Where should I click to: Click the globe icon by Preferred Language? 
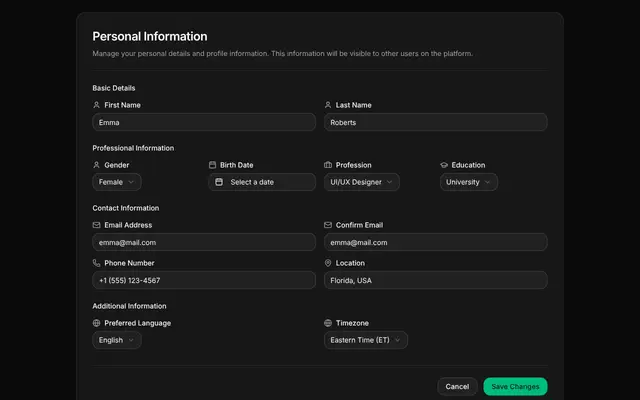click(96, 323)
